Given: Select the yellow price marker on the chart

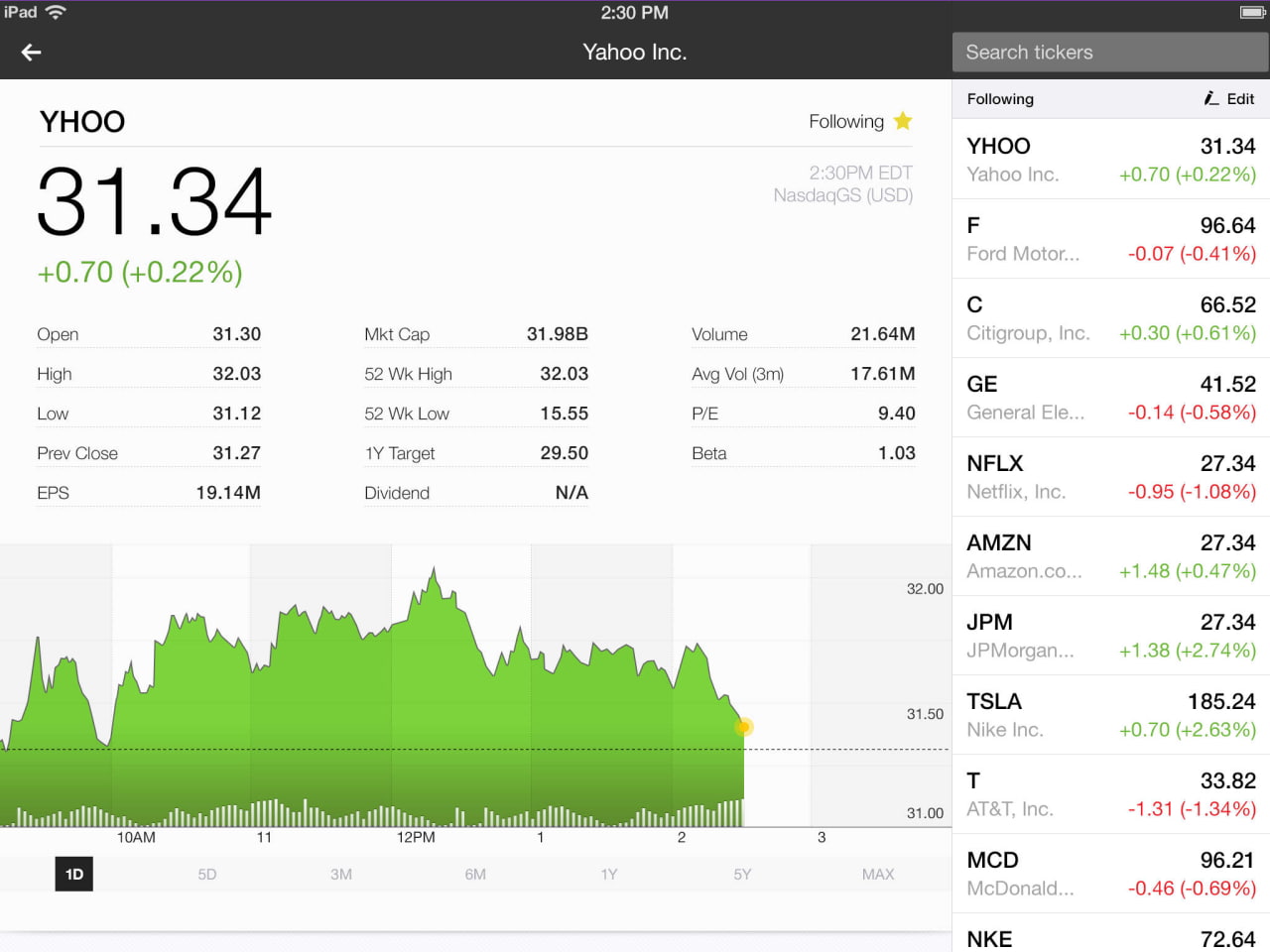Looking at the screenshot, I should pos(744,726).
